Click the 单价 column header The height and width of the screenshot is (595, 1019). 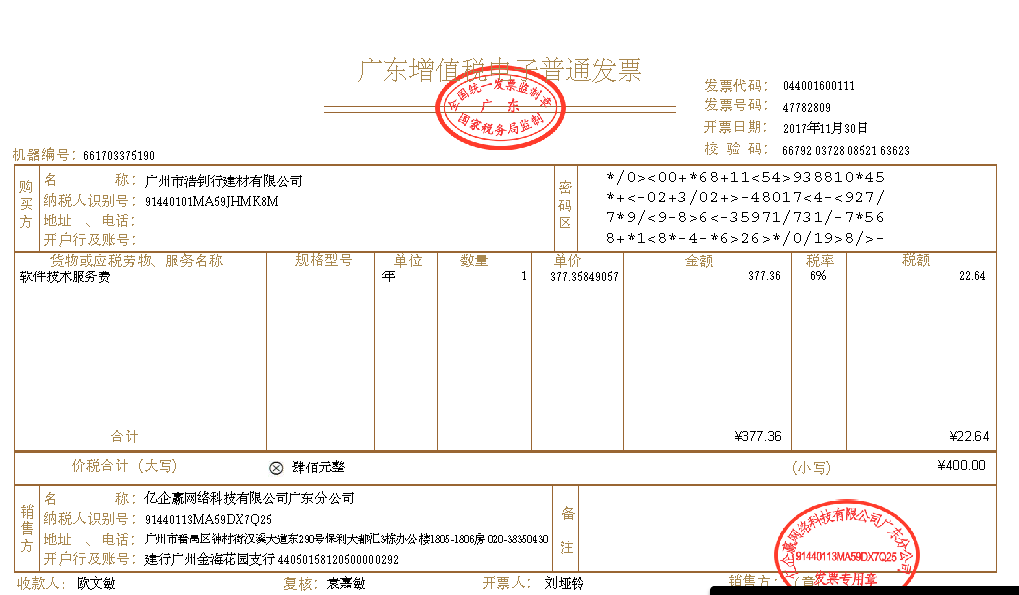tap(567, 260)
